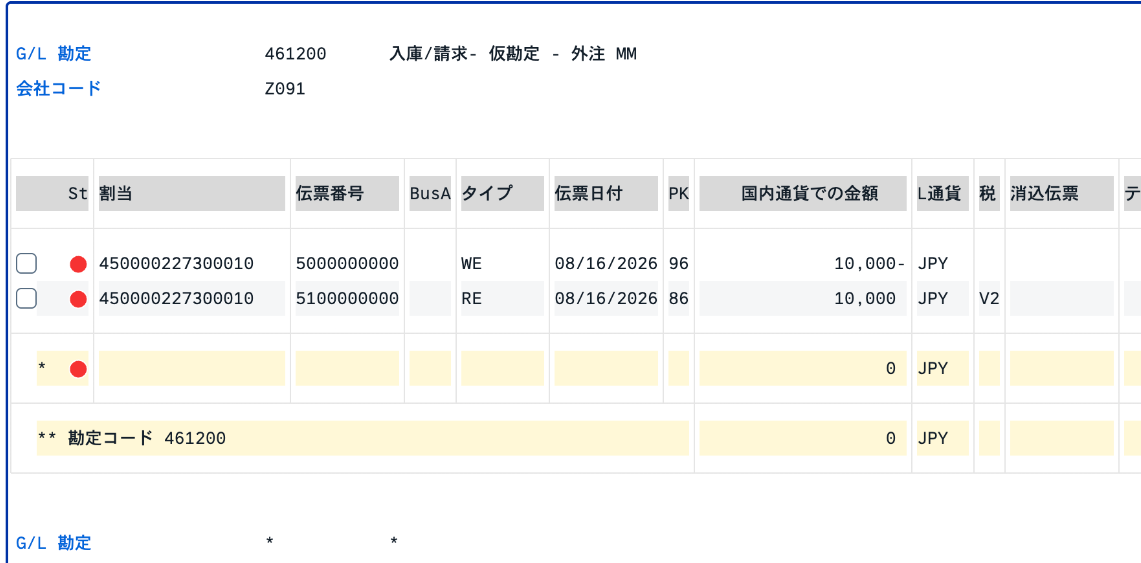Viewport: 1141px width, 563px height.
Task: Click posting key 96 cell
Action: pyautogui.click(x=678, y=263)
